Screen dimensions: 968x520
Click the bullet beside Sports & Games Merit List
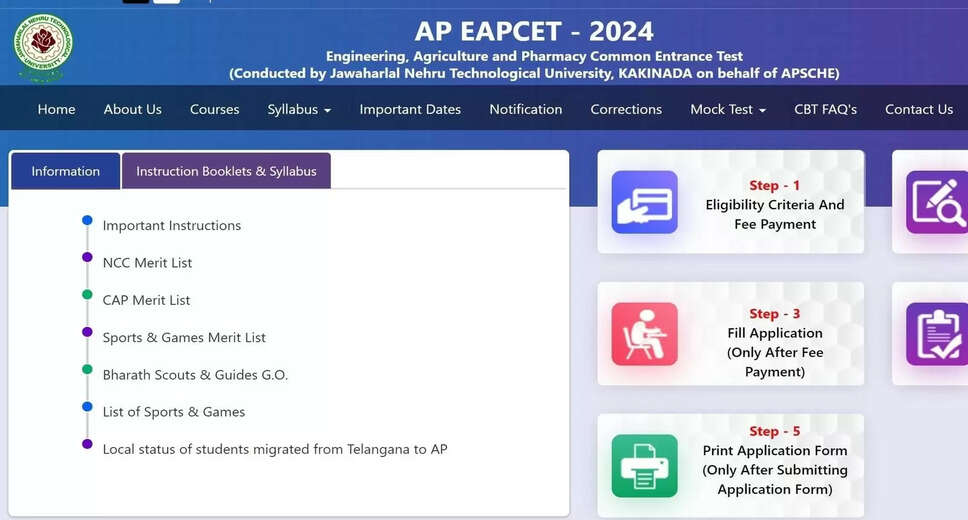(x=87, y=332)
